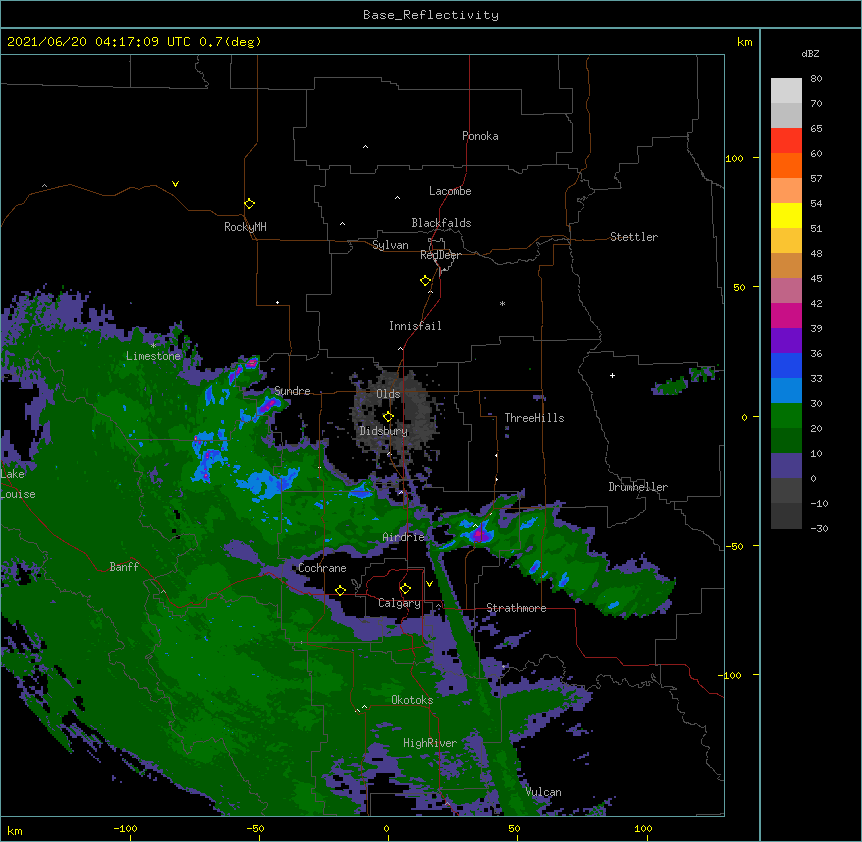
Task: Click the Lake Louise label
Action: coord(18,484)
